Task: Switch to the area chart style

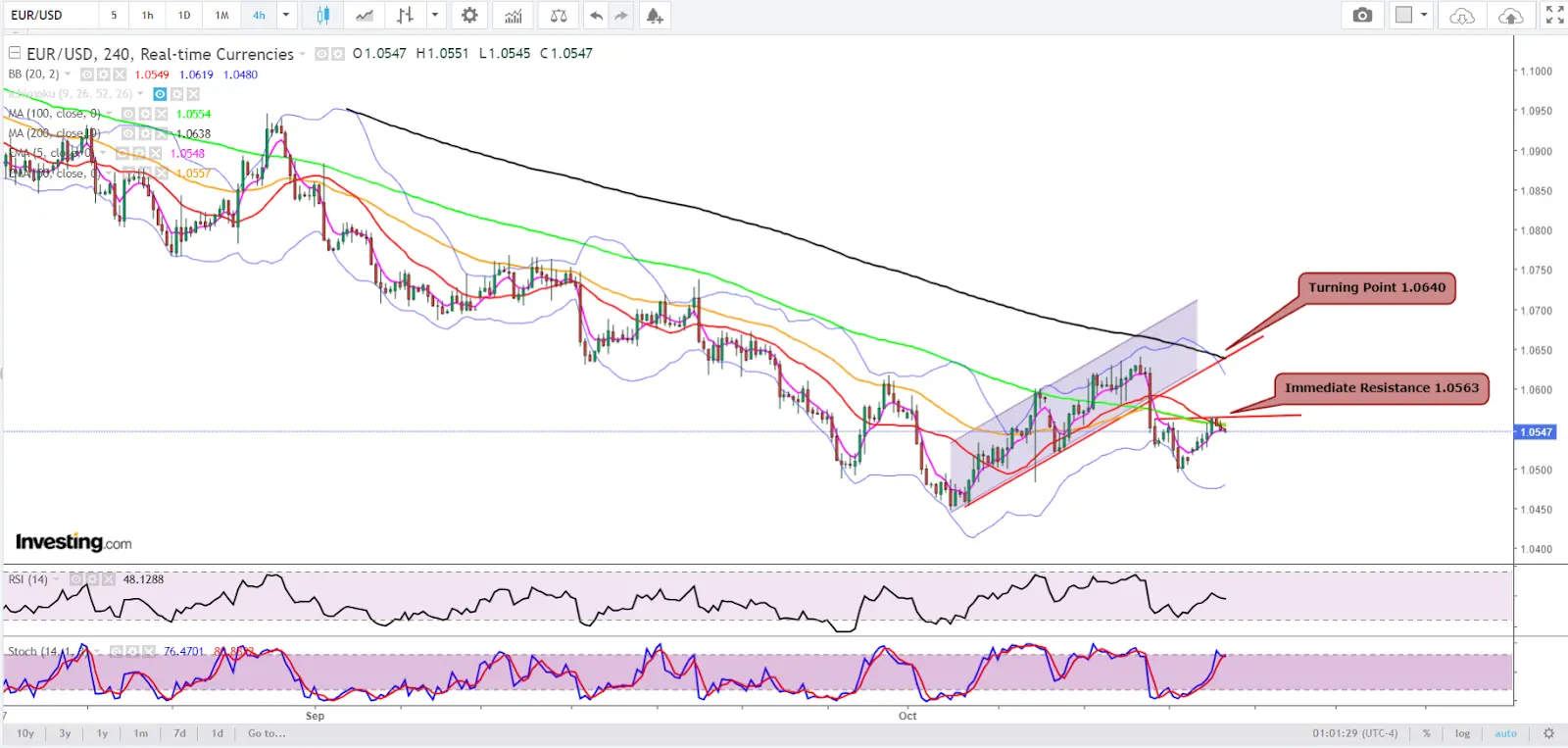Action: 365,16
